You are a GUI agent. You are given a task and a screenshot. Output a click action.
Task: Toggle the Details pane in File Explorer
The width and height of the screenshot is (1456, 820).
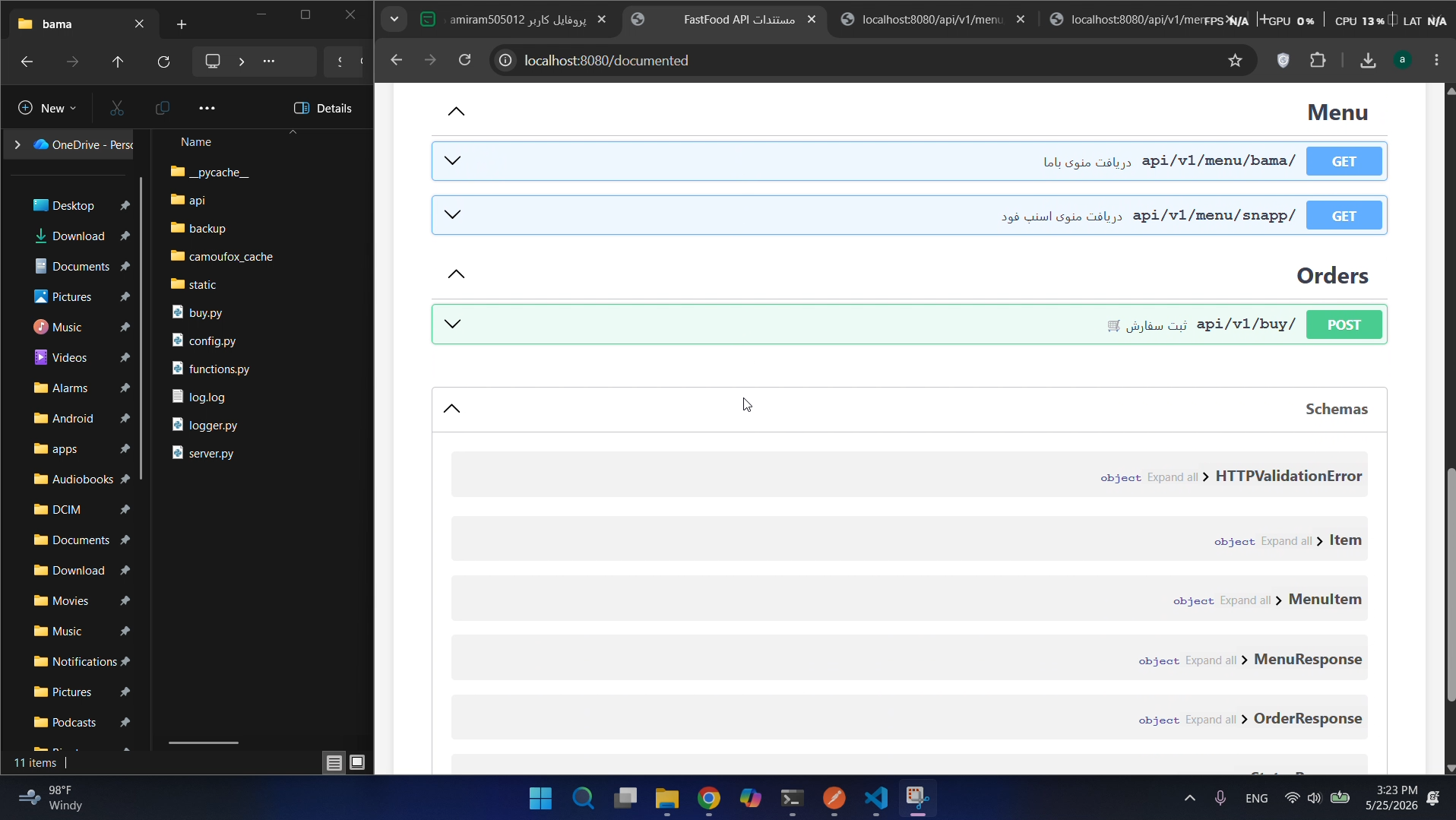(x=323, y=108)
